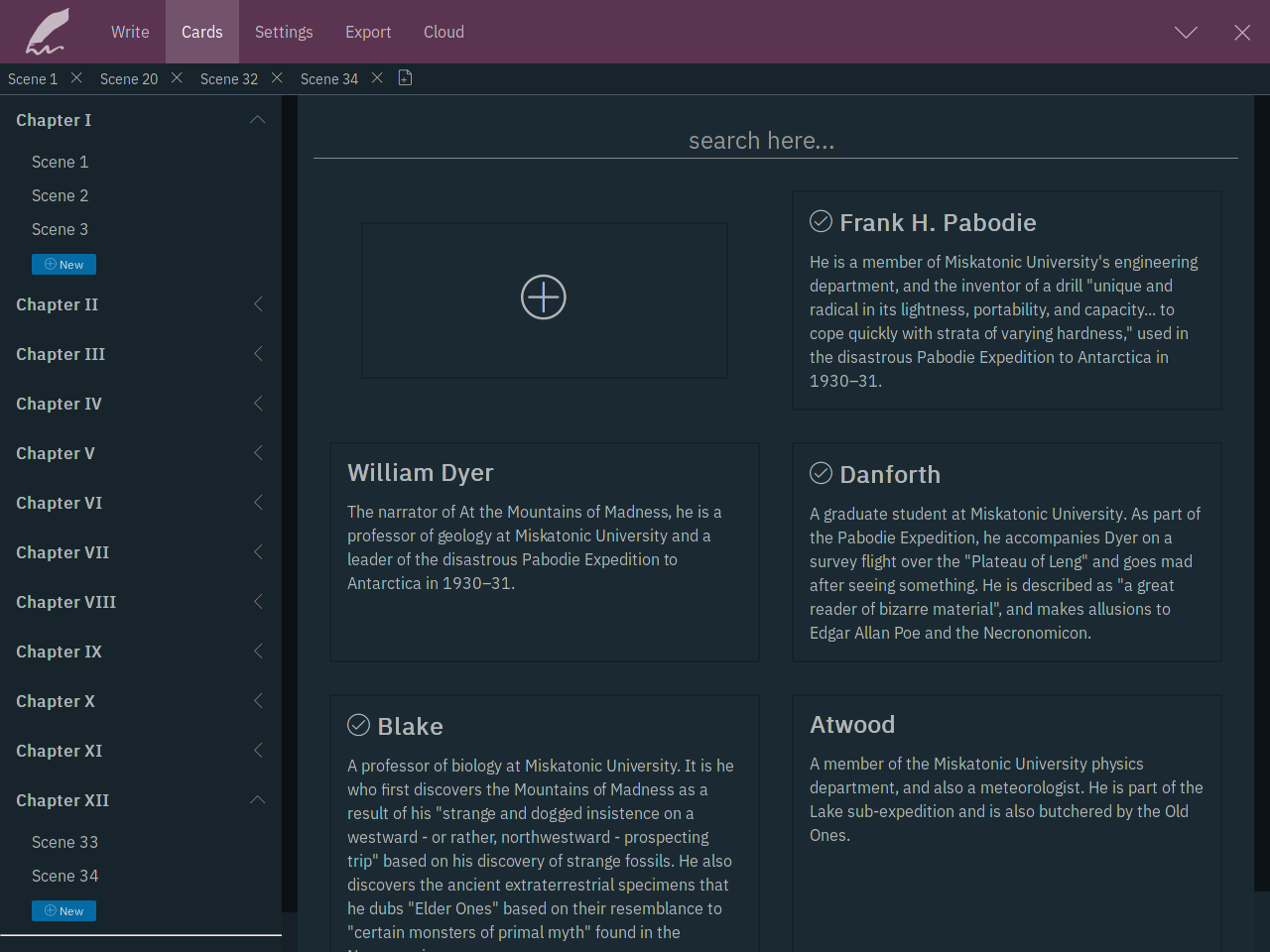Expand Chapter X chevron

258,701
